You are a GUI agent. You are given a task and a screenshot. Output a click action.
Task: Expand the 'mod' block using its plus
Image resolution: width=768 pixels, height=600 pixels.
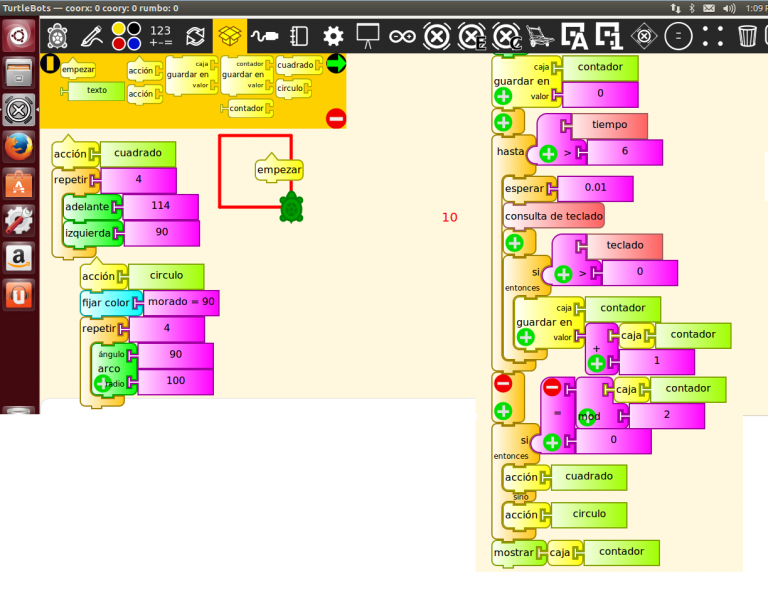[586, 418]
